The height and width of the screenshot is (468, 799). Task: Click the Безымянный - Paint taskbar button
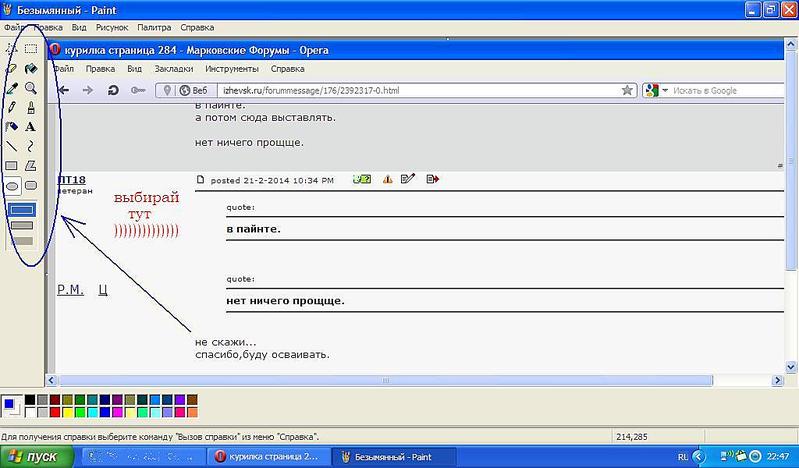coord(393,457)
